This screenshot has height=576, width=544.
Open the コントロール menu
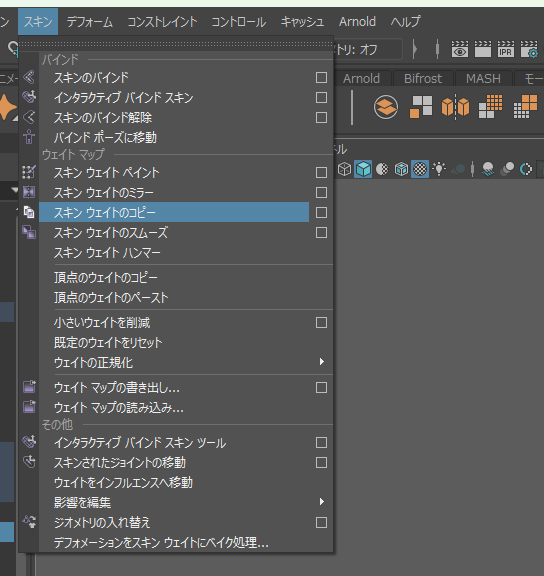(238, 22)
